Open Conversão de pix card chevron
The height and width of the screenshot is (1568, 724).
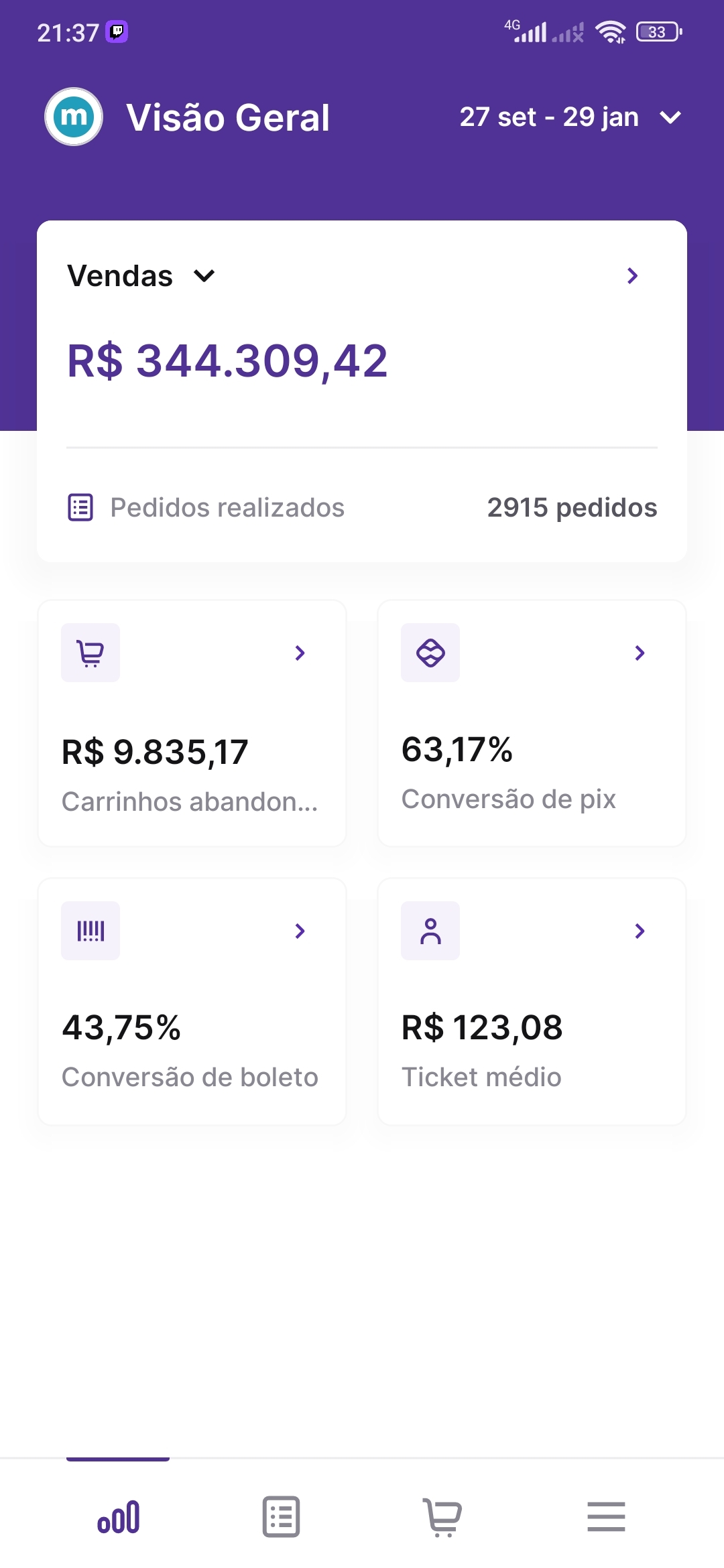pos(640,653)
